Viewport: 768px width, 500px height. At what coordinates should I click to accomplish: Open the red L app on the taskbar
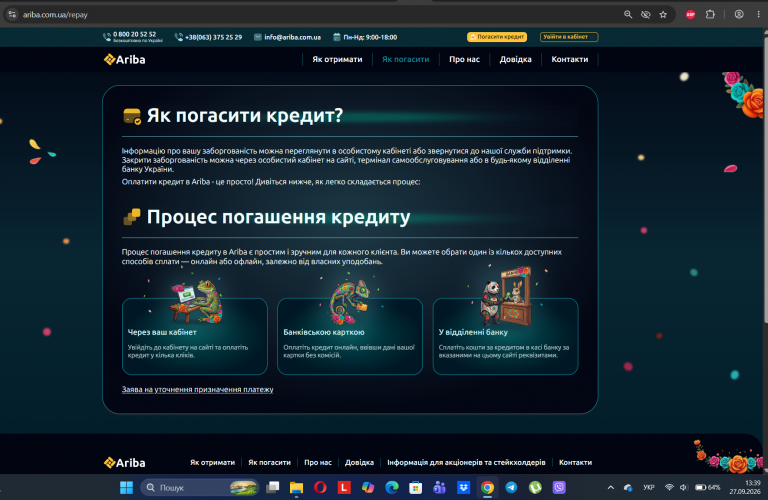coord(344,488)
